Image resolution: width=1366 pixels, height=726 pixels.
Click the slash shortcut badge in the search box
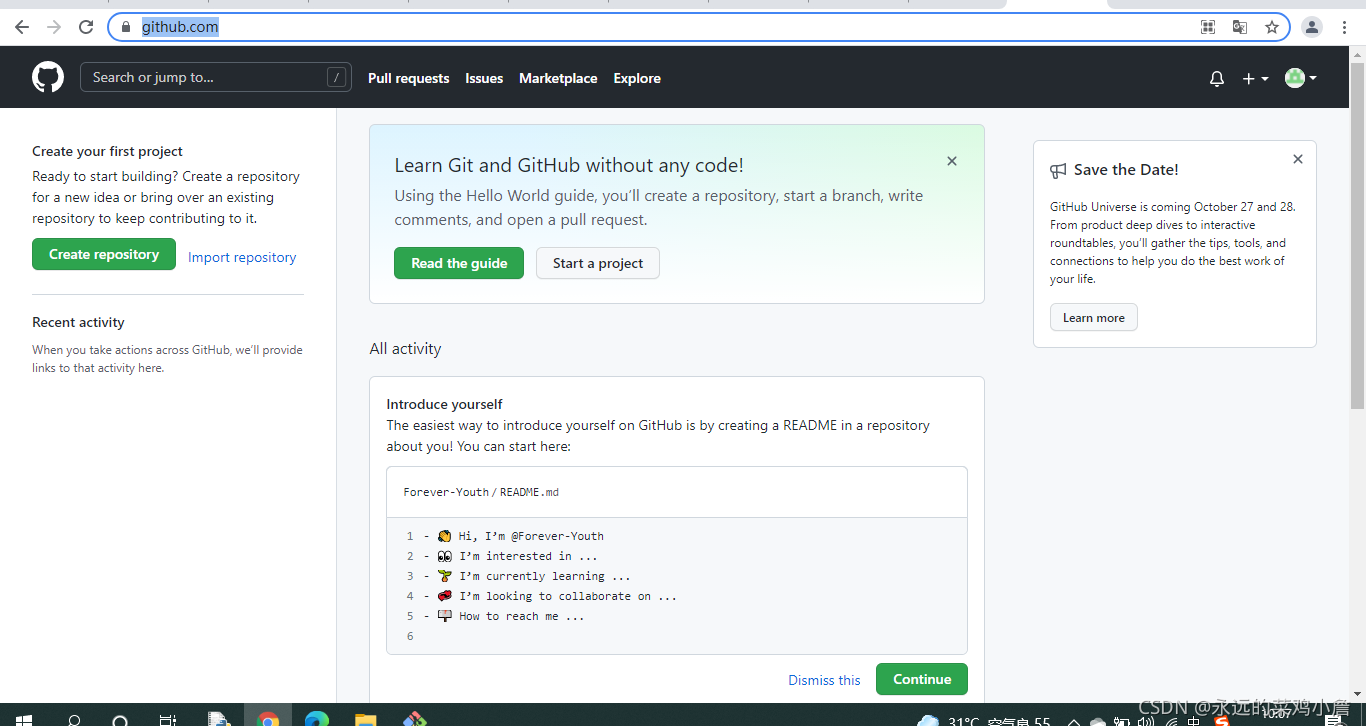(337, 78)
